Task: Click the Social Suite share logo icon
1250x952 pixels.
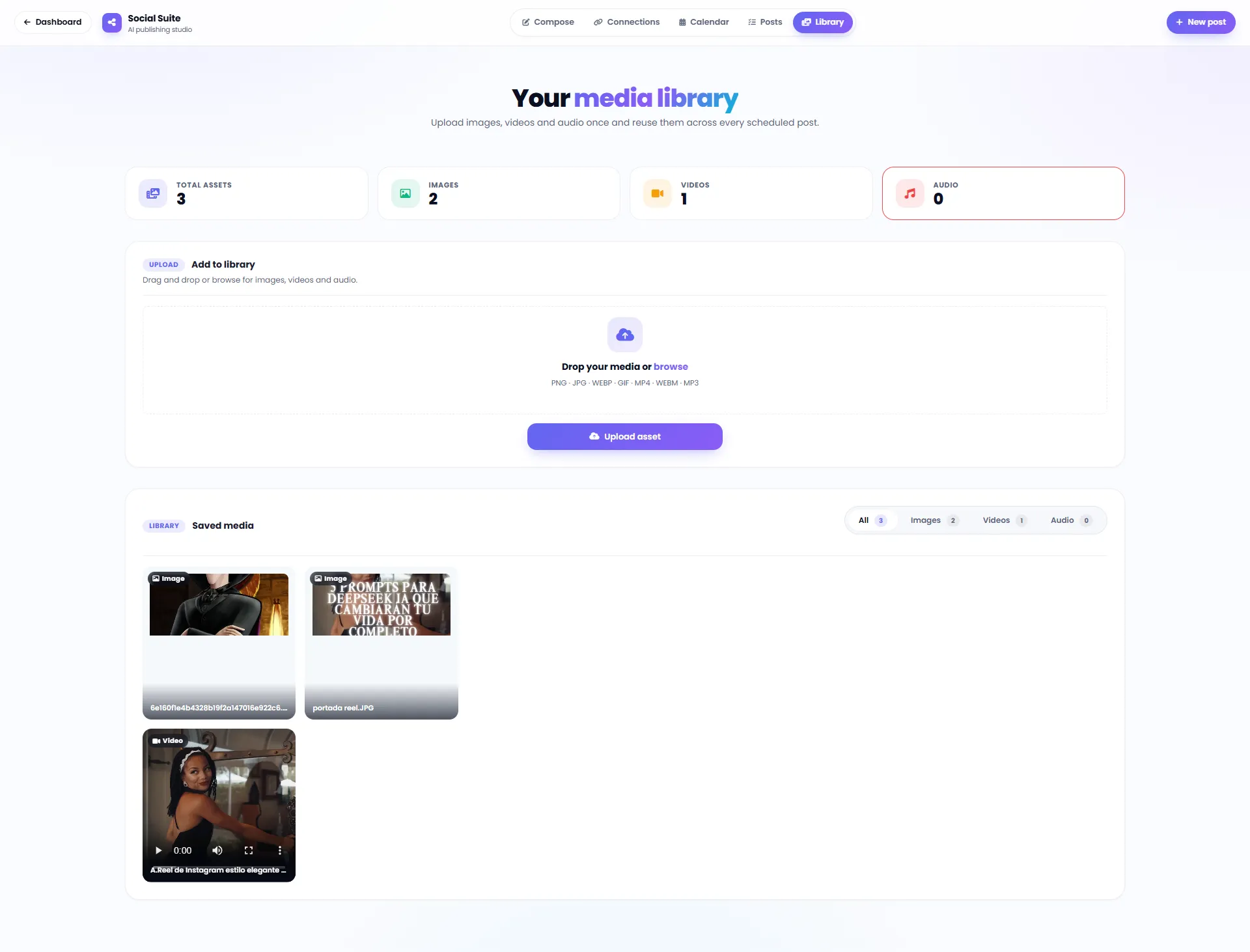Action: coord(112,23)
